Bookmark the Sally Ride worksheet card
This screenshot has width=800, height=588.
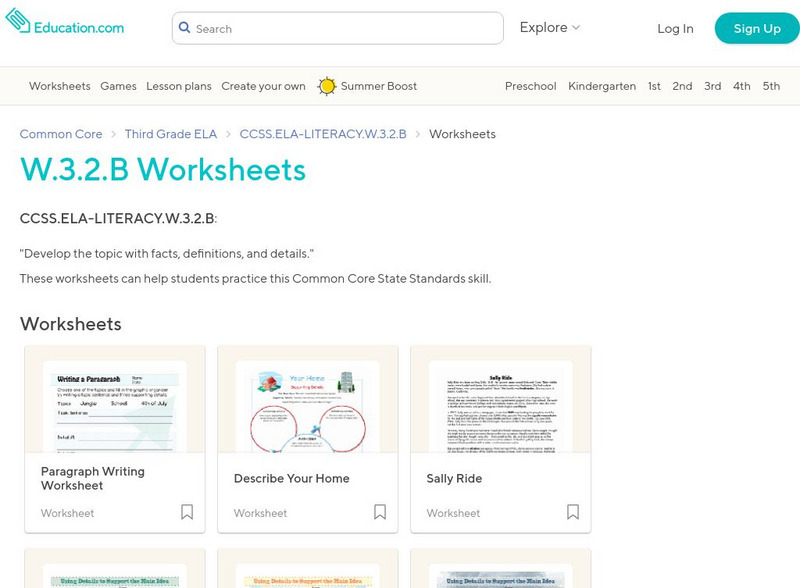572,512
